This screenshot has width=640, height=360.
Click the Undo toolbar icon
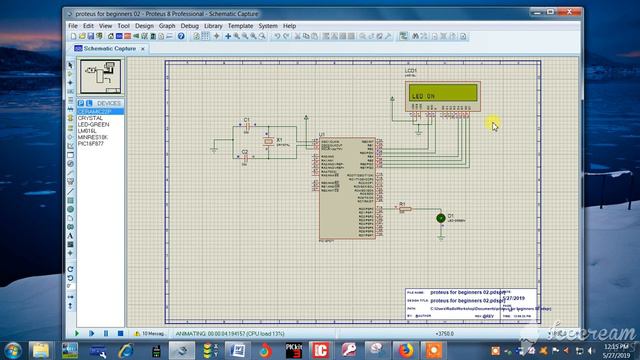277,36
